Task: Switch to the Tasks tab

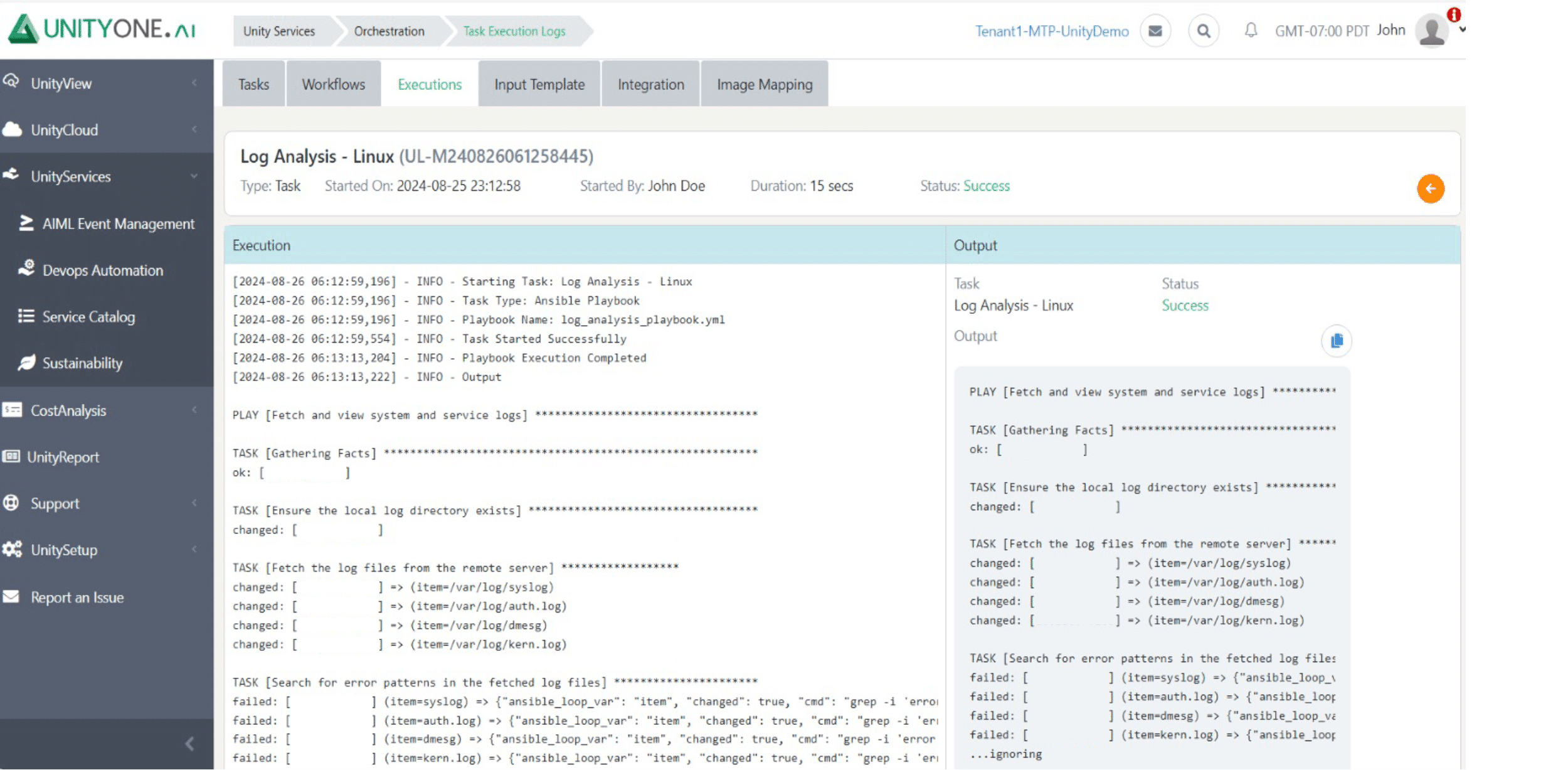Action: coord(253,84)
